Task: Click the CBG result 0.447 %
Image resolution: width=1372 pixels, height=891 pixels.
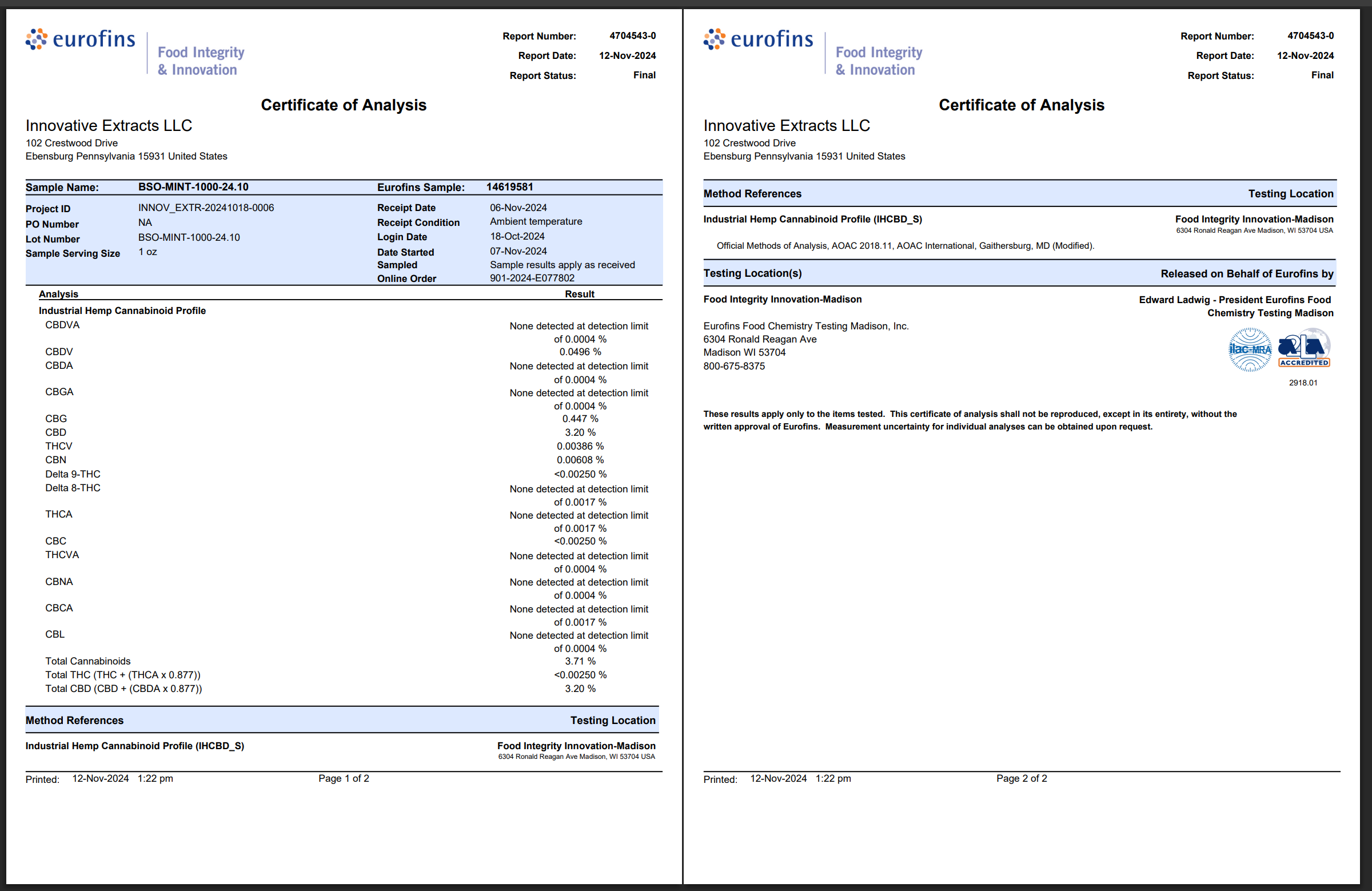Action: (x=580, y=419)
